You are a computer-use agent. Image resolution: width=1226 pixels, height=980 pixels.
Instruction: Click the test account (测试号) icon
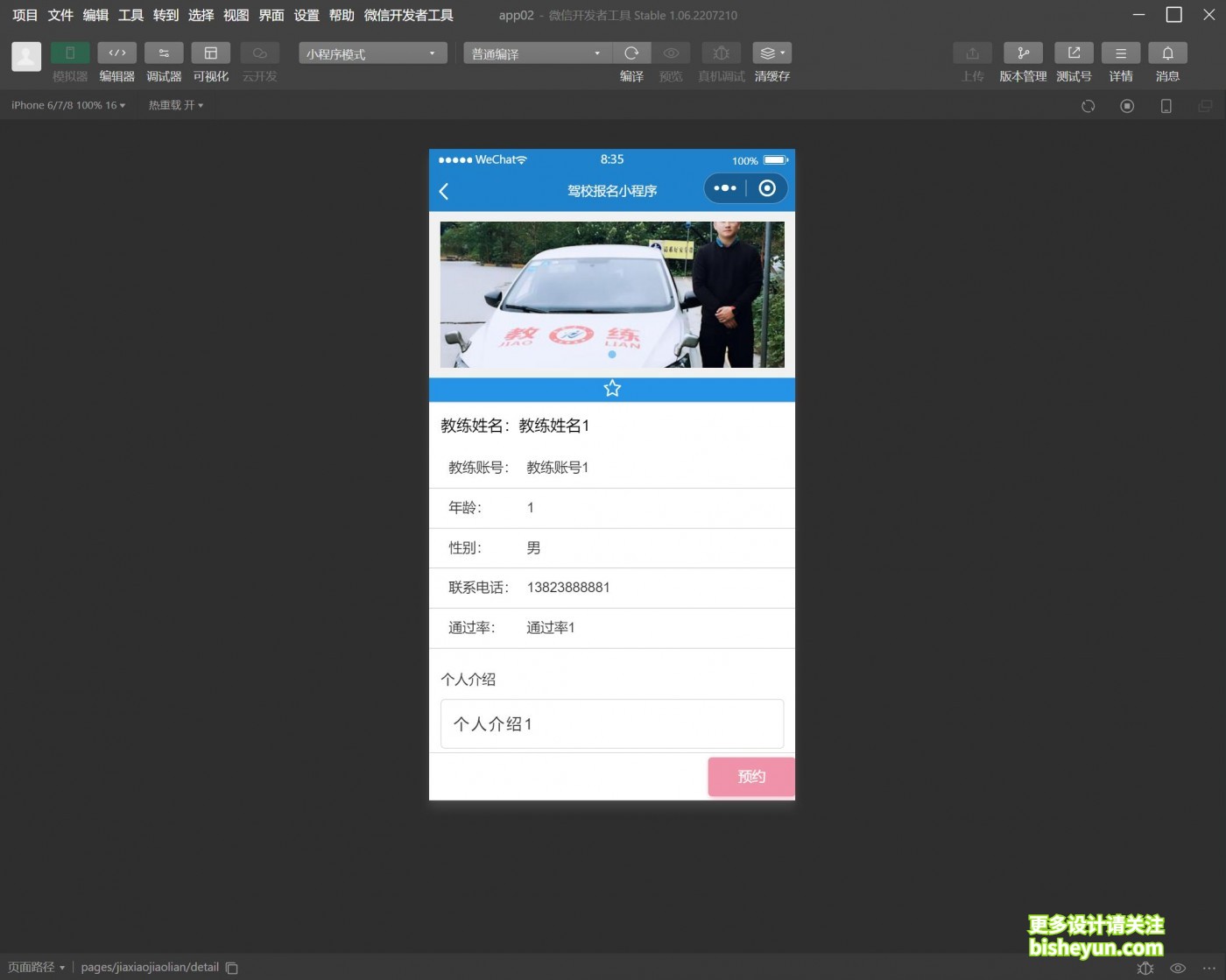1074,53
